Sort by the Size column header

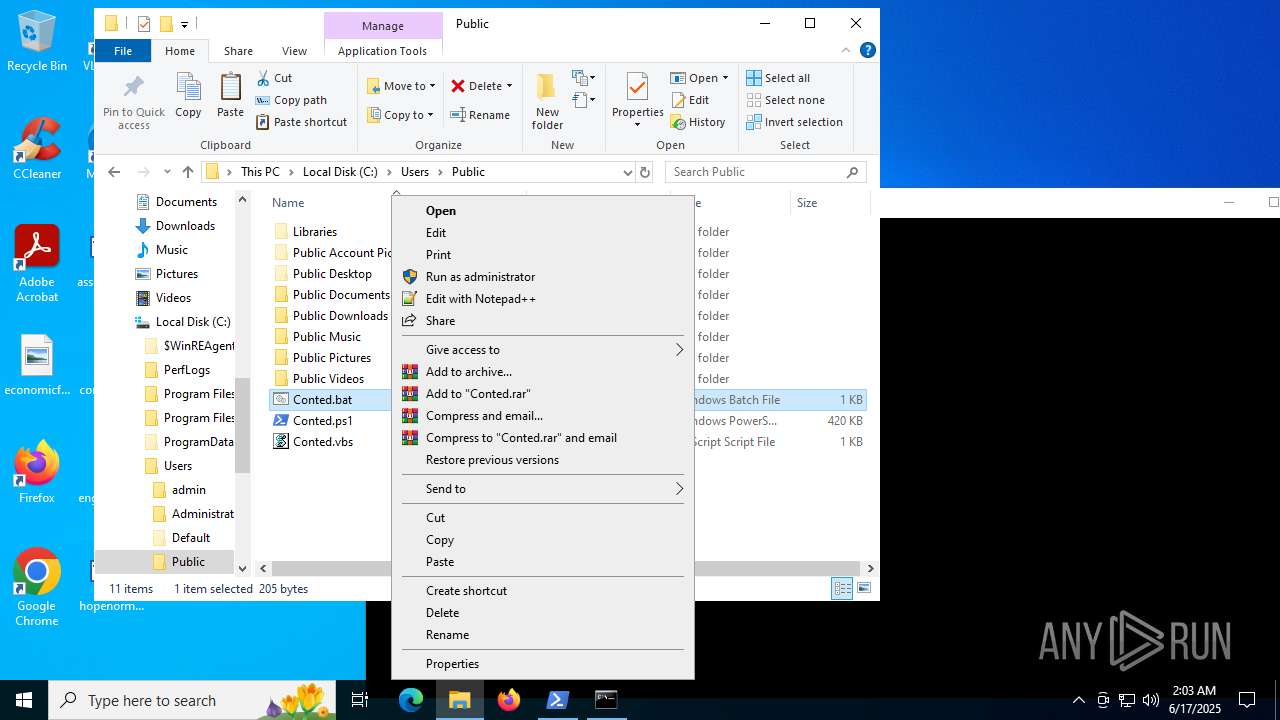tap(807, 203)
